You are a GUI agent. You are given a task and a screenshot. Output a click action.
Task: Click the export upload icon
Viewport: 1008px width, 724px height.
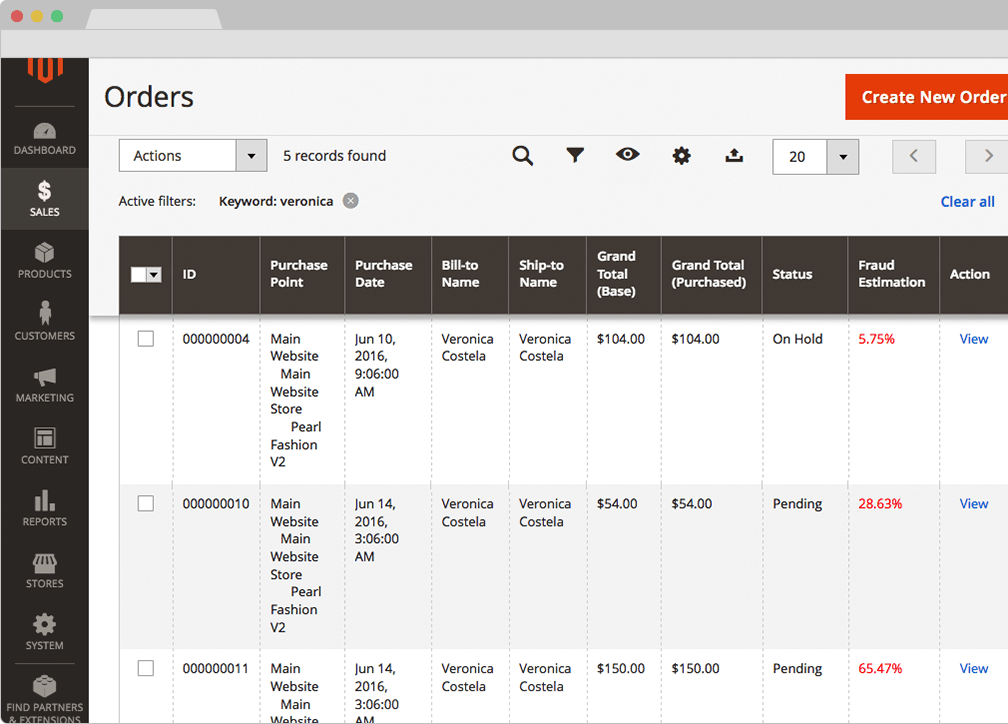(x=734, y=155)
